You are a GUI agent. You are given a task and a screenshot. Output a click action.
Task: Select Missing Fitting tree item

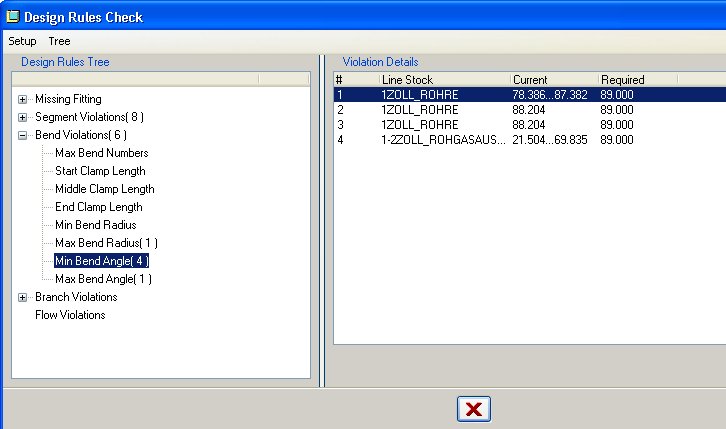point(68,99)
